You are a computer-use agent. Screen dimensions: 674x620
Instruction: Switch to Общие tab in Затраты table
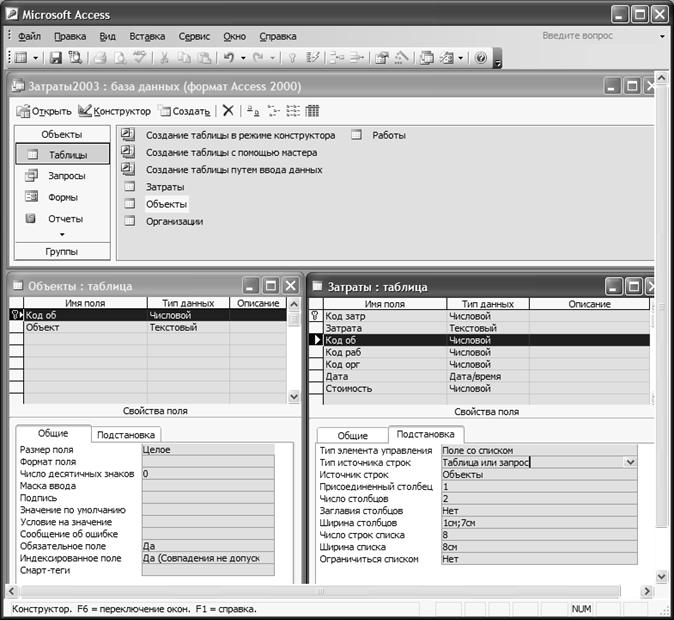point(351,435)
